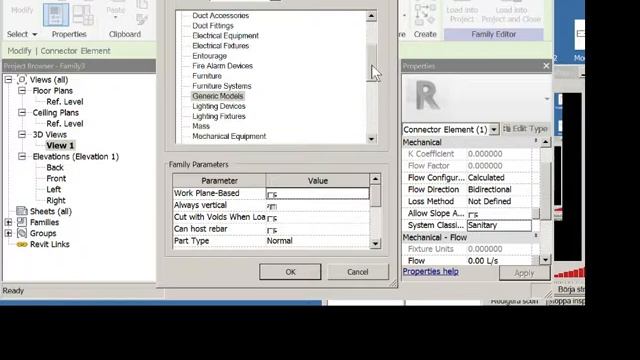Collapse the Mechanical properties group
Viewport: 640px width, 360px height.
coord(536,142)
